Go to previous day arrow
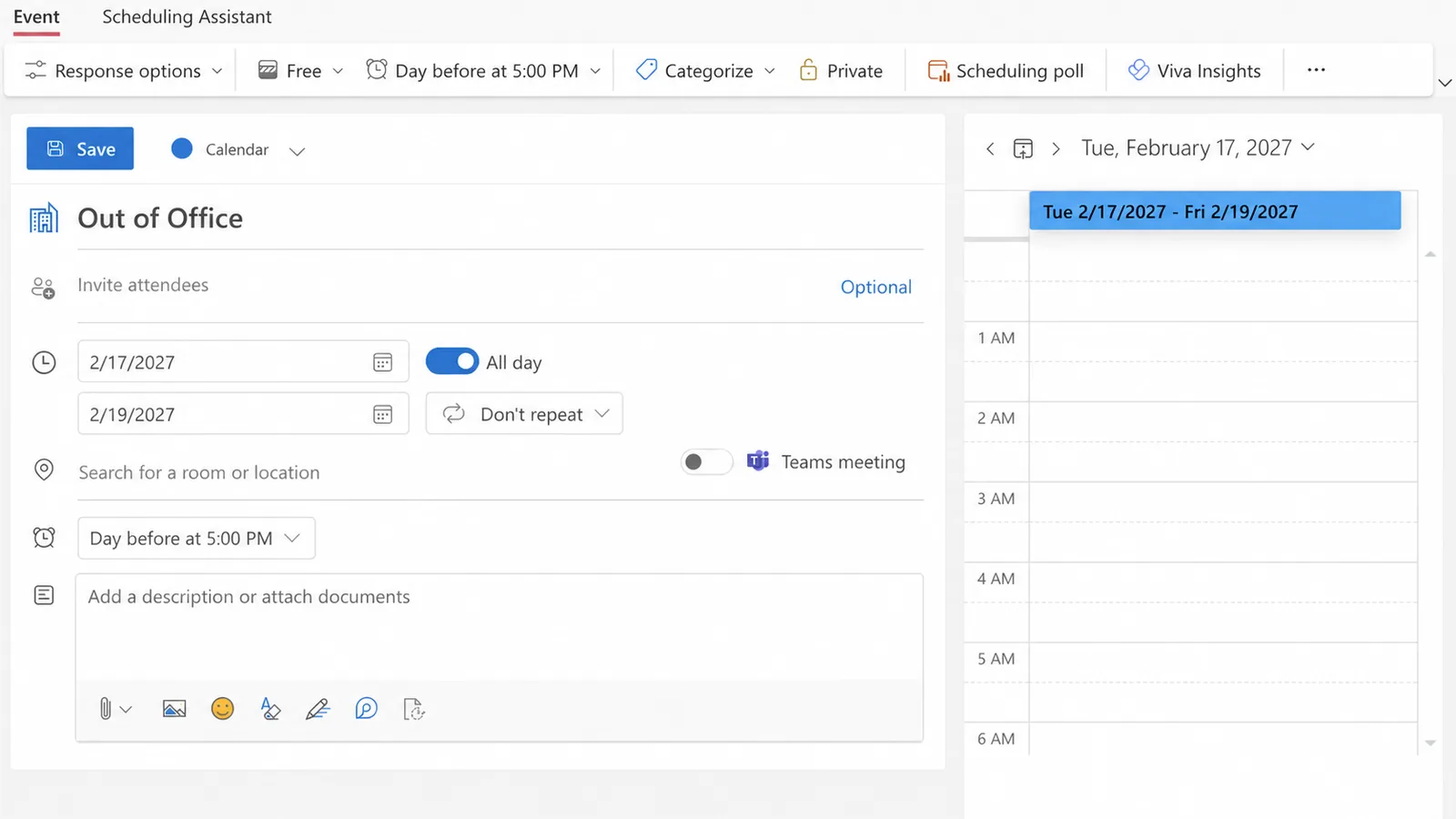 click(x=990, y=148)
